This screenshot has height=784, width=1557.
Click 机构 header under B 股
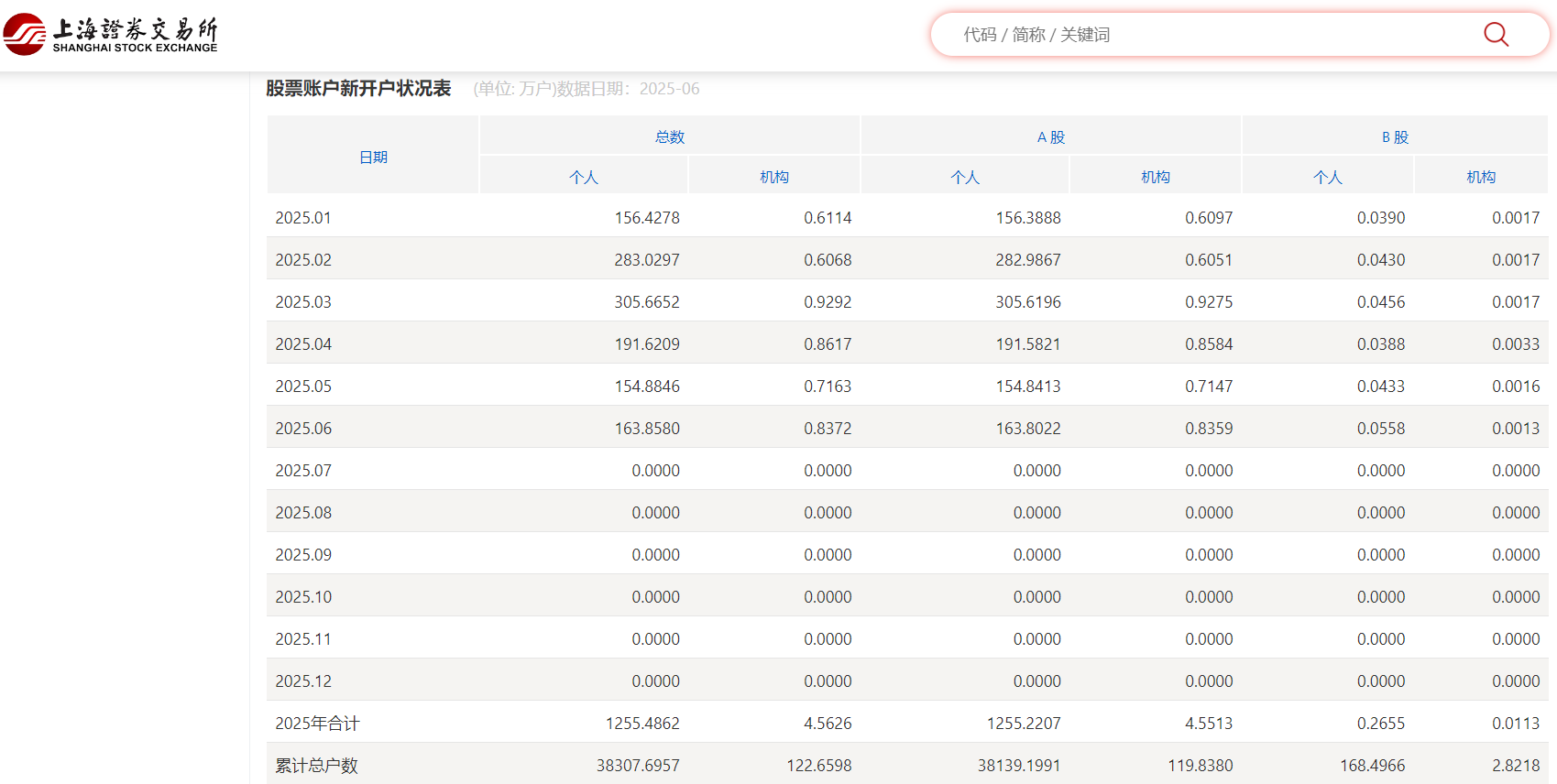pyautogui.click(x=1481, y=177)
